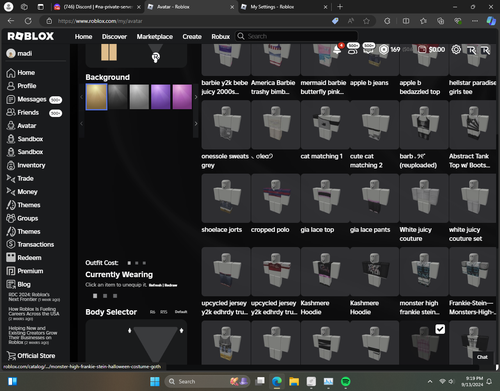
Task: Show next backgrounds with right chevron
Action: (x=196, y=97)
